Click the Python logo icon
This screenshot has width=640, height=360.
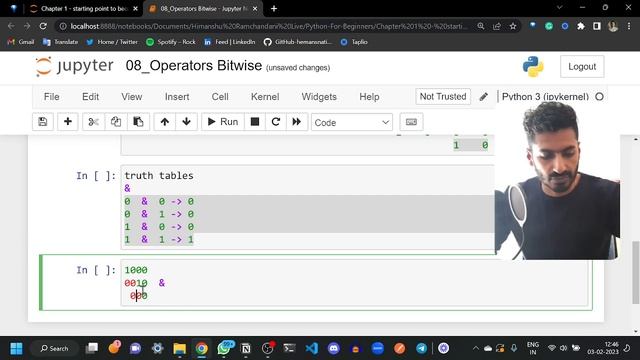(533, 66)
